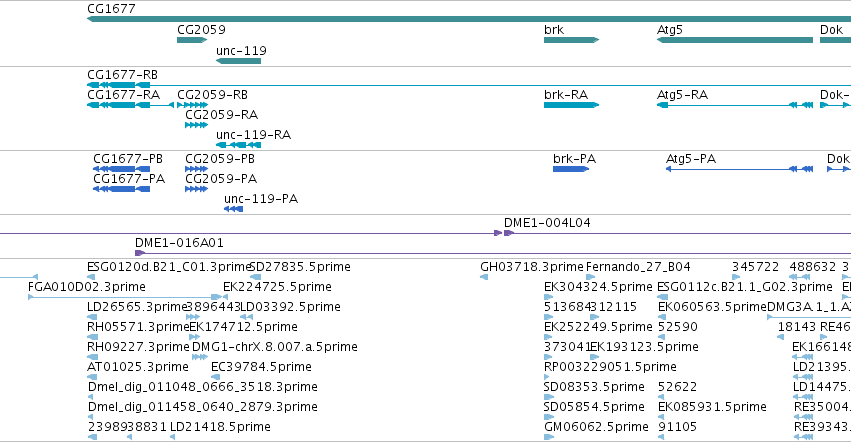
Task: Click the DMG1-chrX.8.007.a.5prime label
Action: (x=275, y=347)
